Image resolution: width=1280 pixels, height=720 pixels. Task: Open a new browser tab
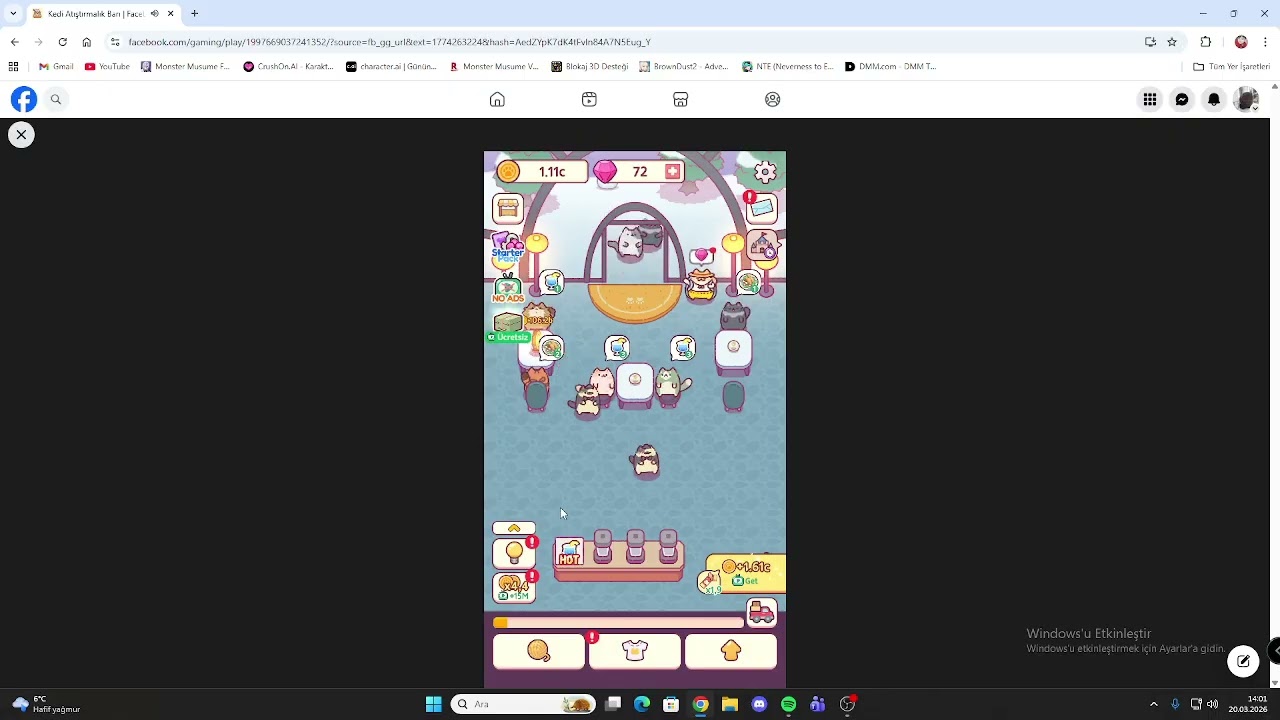(x=195, y=14)
